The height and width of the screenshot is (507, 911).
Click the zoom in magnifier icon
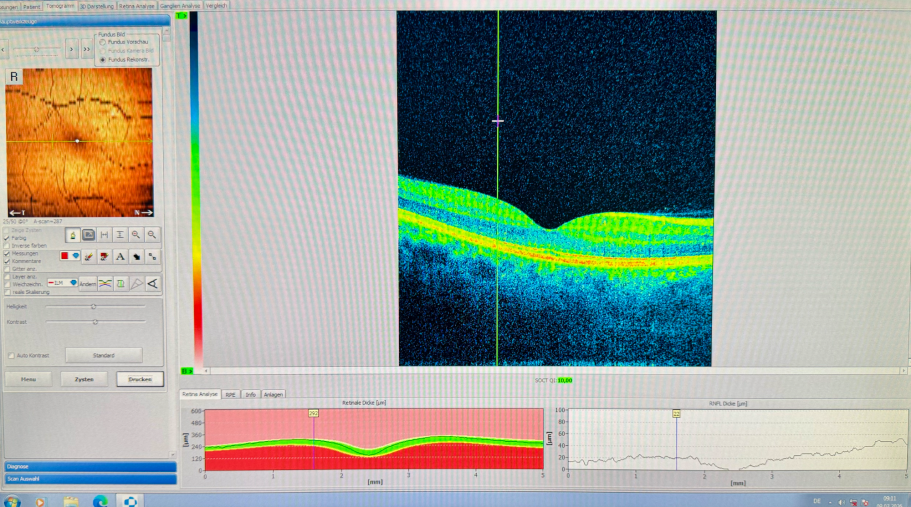[136, 234]
